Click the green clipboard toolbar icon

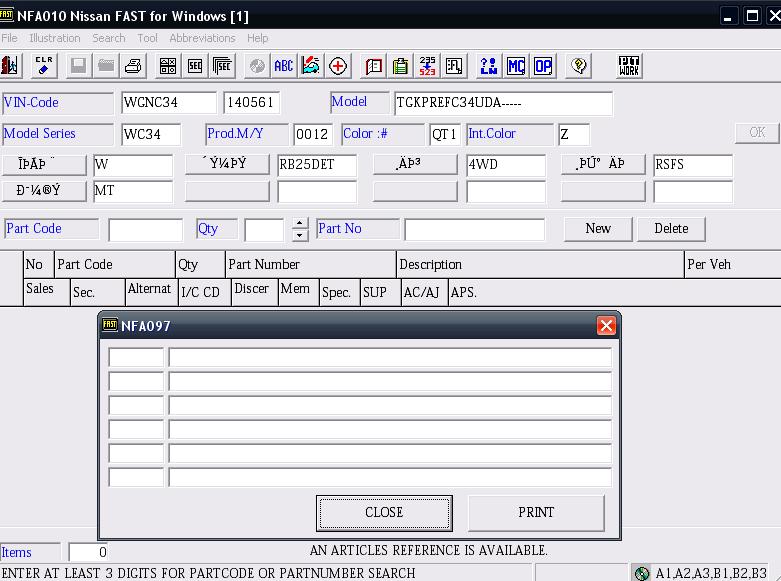(x=400, y=66)
